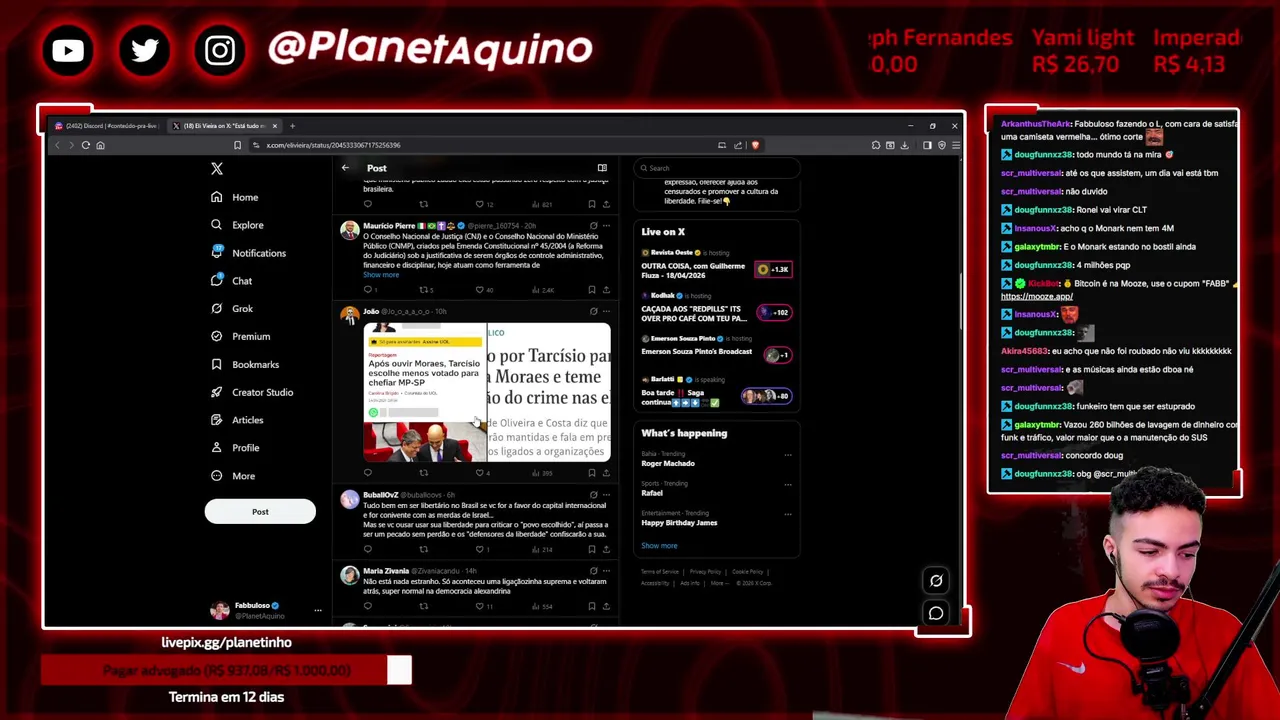Click the x.com address bar URL
1280x720 pixels.
pos(333,145)
